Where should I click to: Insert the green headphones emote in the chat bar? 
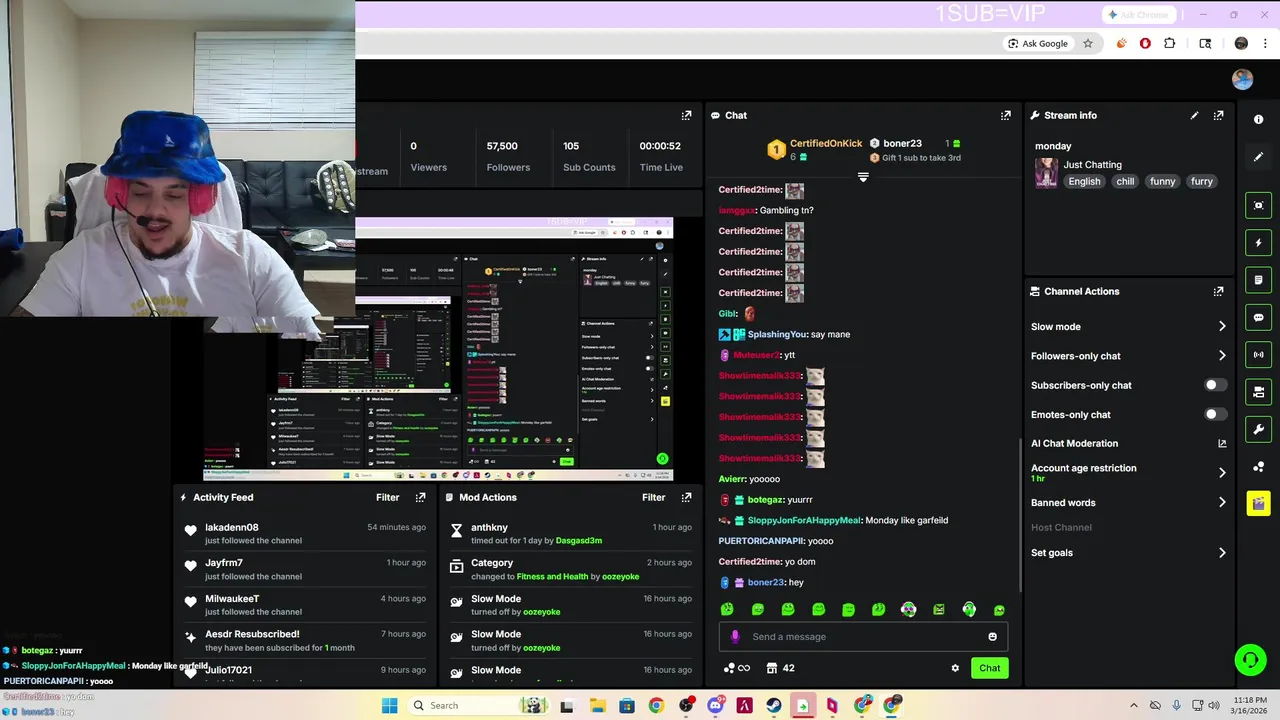coord(969,609)
